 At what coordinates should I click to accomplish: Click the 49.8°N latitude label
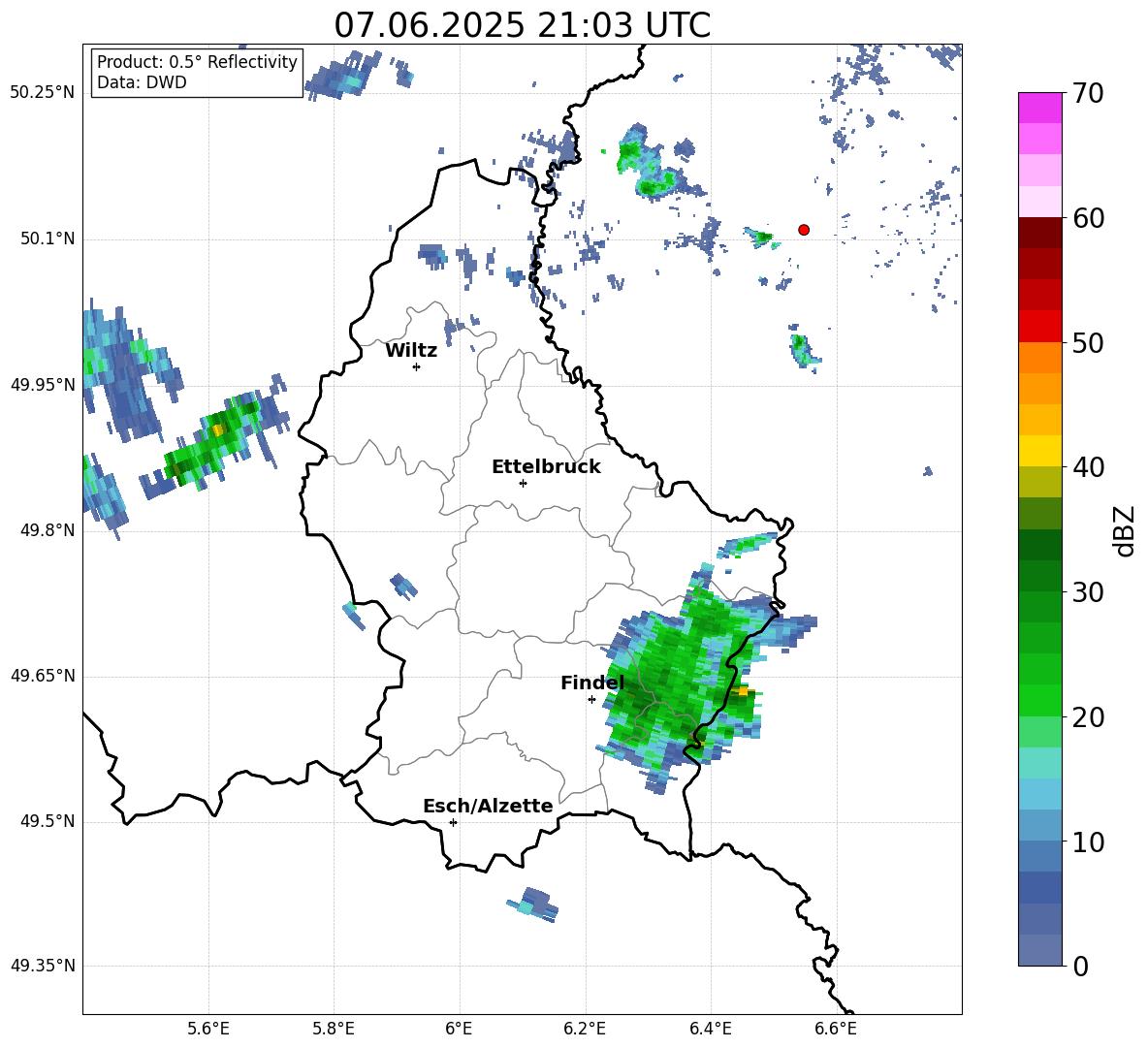click(48, 530)
